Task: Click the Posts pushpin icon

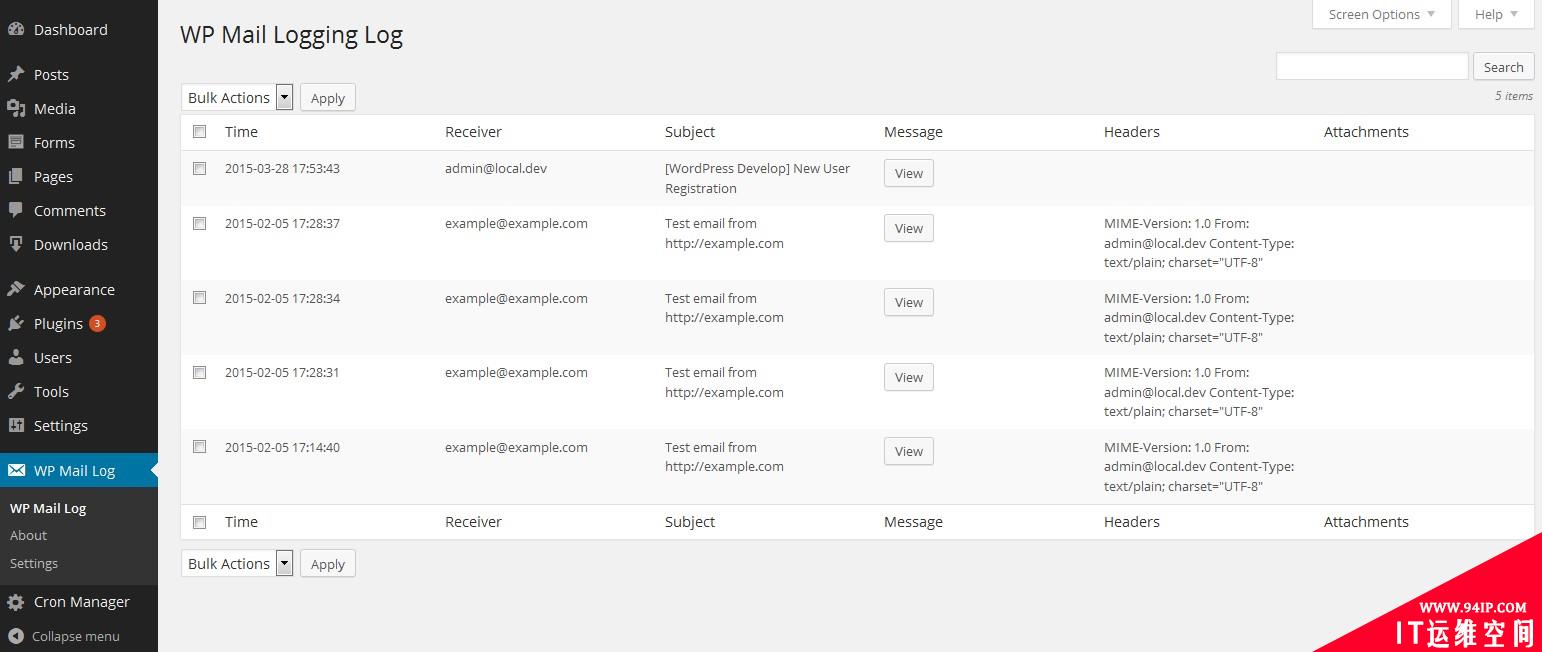Action: point(16,75)
